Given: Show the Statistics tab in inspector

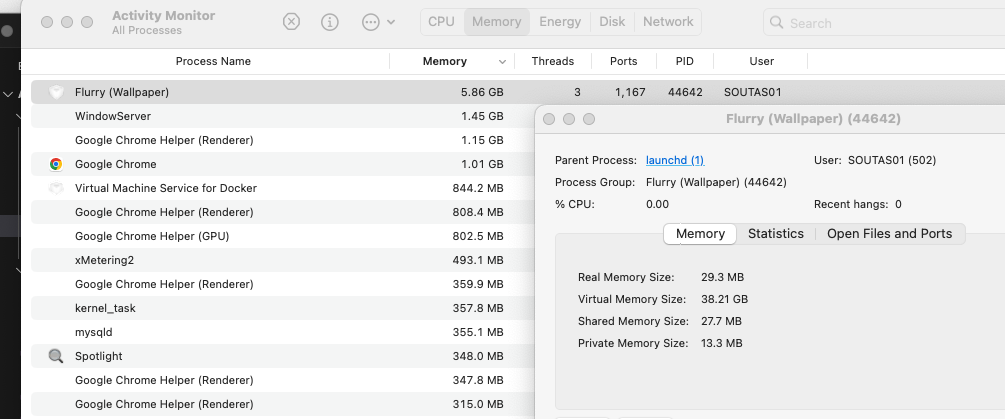Looking at the screenshot, I should (775, 234).
